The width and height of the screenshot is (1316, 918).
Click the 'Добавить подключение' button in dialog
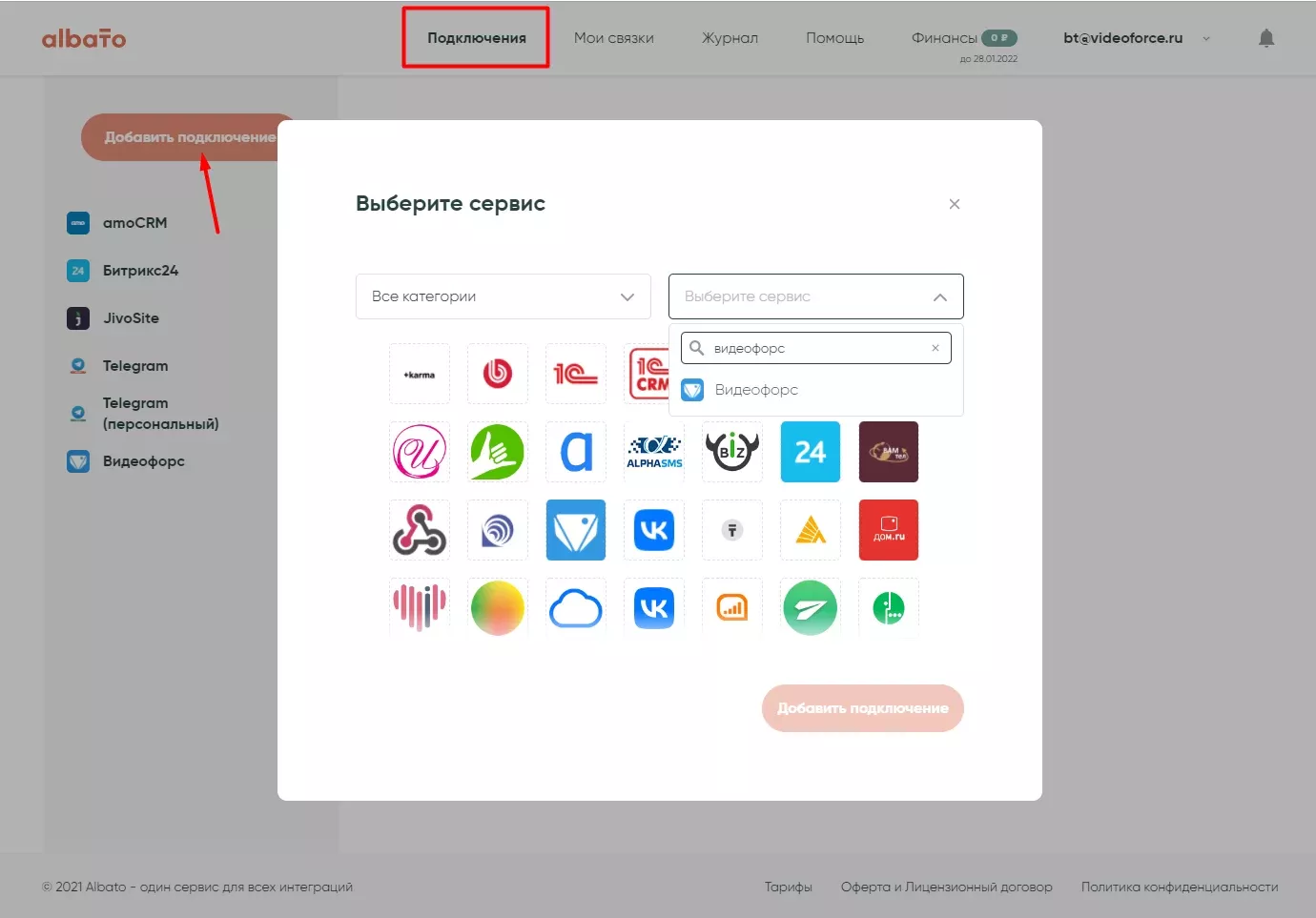(862, 708)
